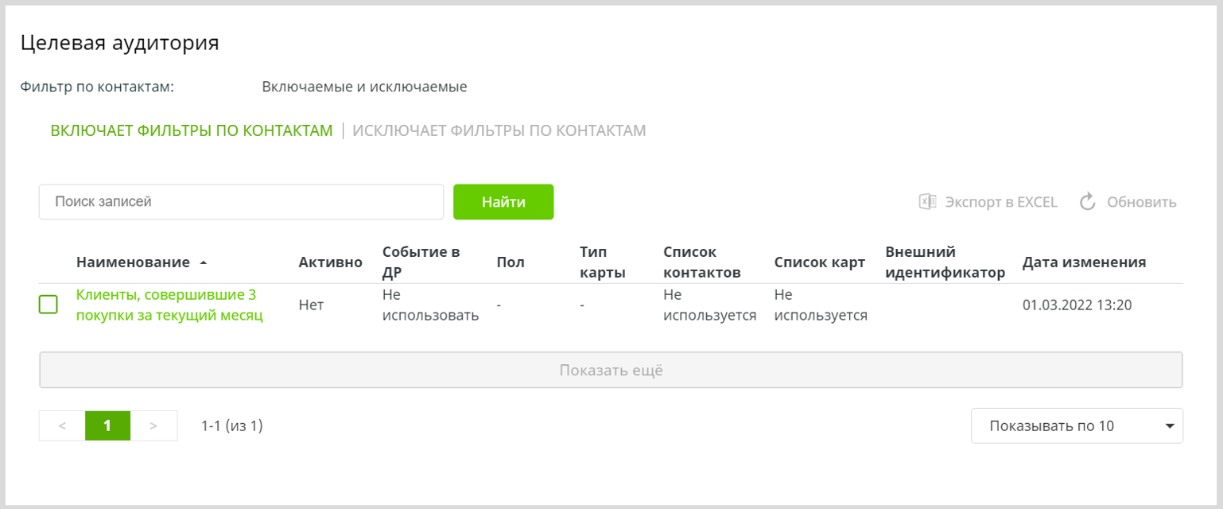This screenshot has height=509, width=1223.
Task: Click the sort arrow beside Наименование
Action: pos(203,263)
